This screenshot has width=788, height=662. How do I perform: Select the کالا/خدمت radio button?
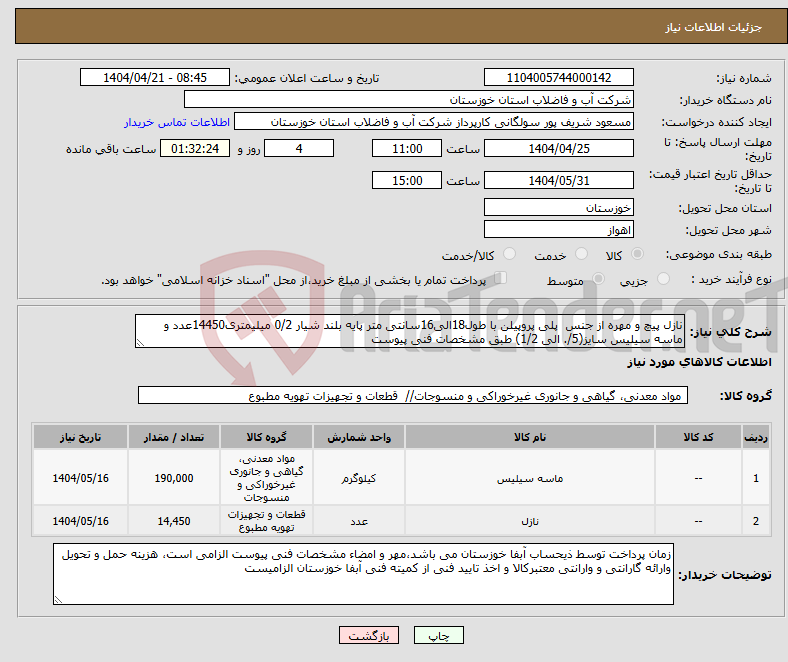[x=510, y=254]
